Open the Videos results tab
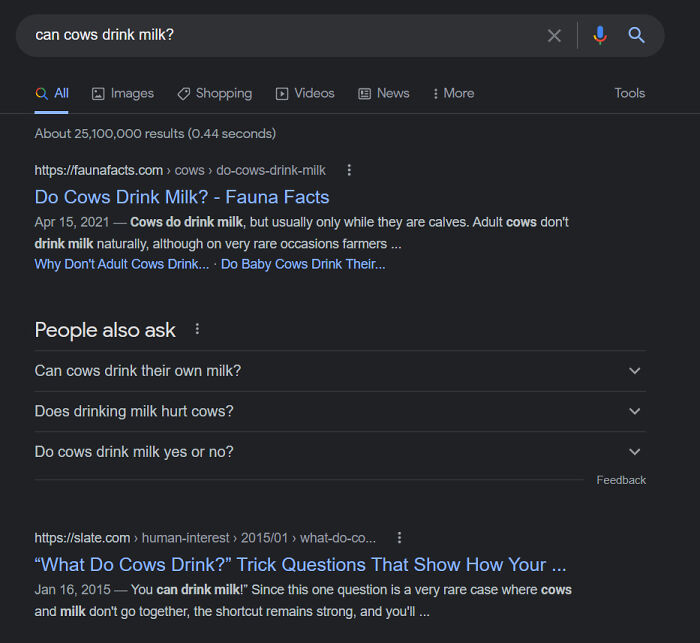 pos(305,93)
